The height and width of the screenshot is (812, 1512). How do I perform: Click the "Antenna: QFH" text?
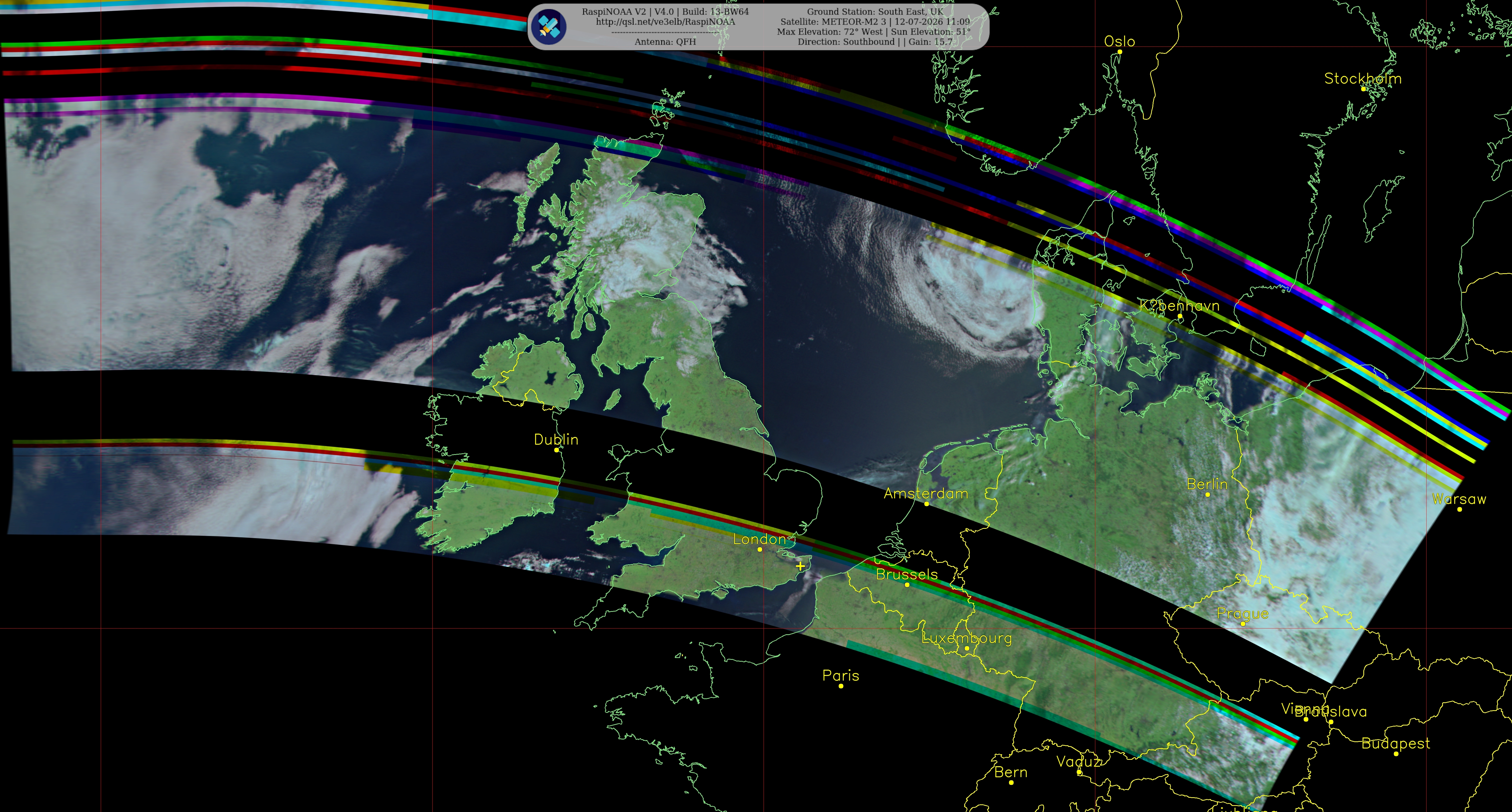pos(665,42)
